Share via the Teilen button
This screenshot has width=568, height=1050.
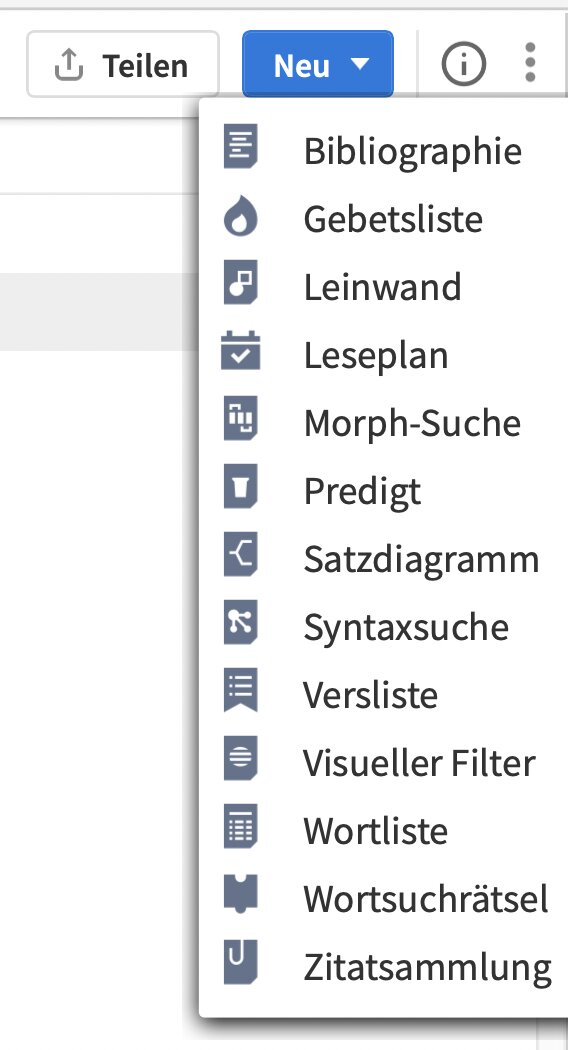coord(123,65)
